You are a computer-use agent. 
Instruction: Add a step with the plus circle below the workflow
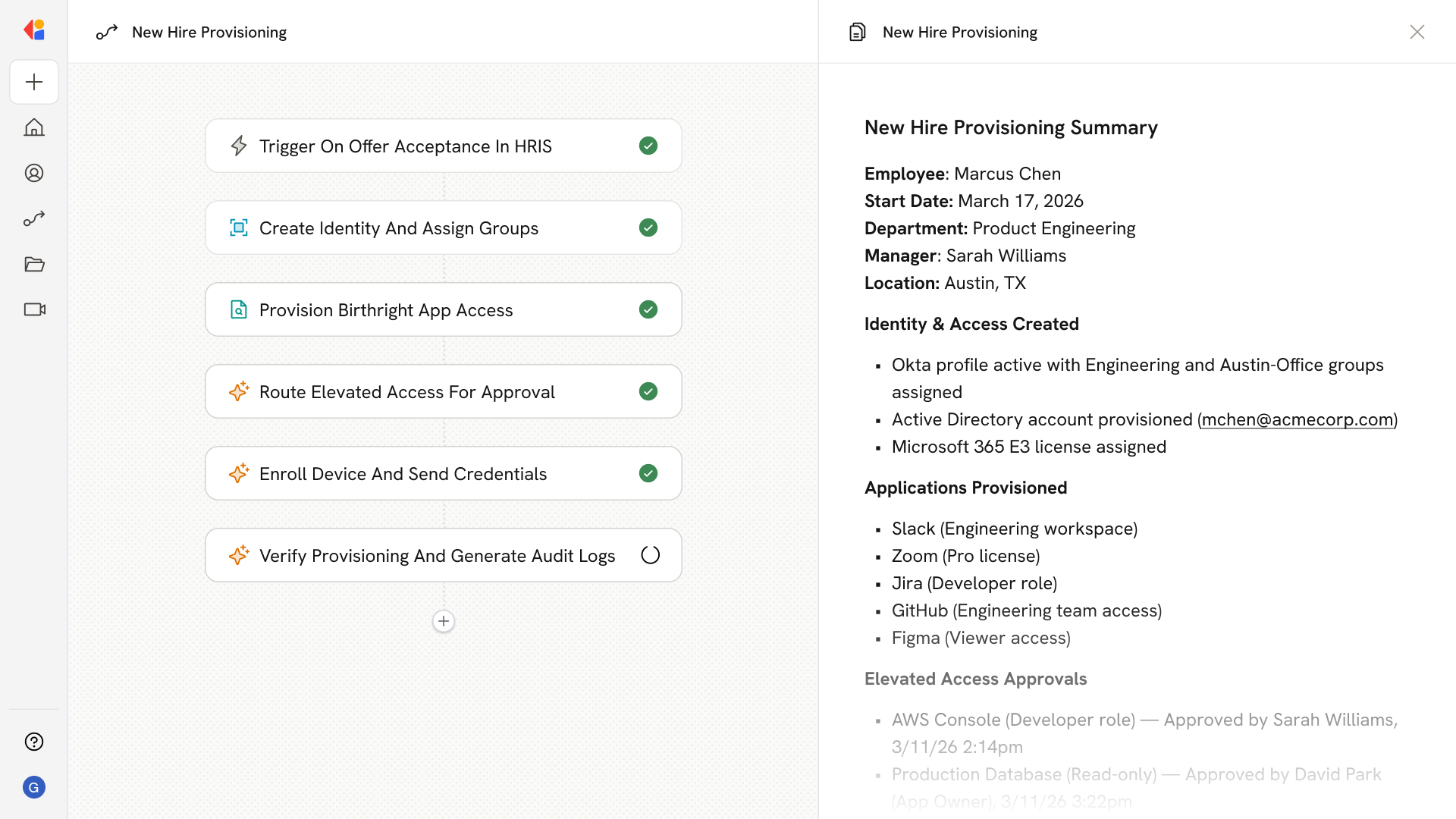444,621
